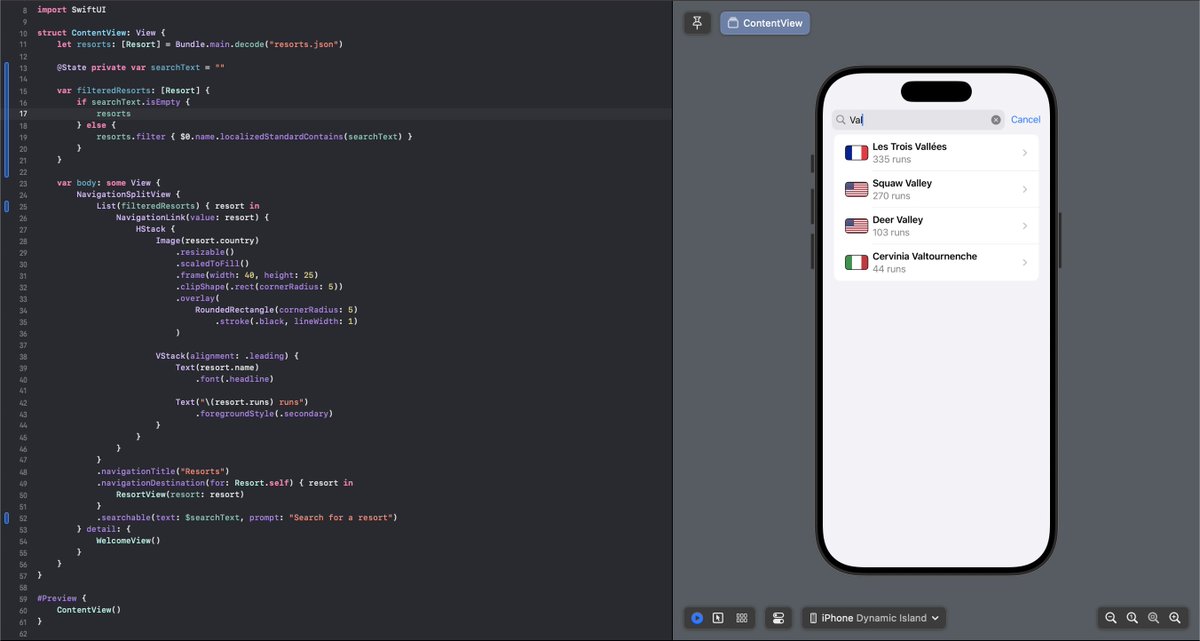Image resolution: width=1200 pixels, height=641 pixels.
Task: Select the ContentView preview tab
Action: [x=765, y=23]
